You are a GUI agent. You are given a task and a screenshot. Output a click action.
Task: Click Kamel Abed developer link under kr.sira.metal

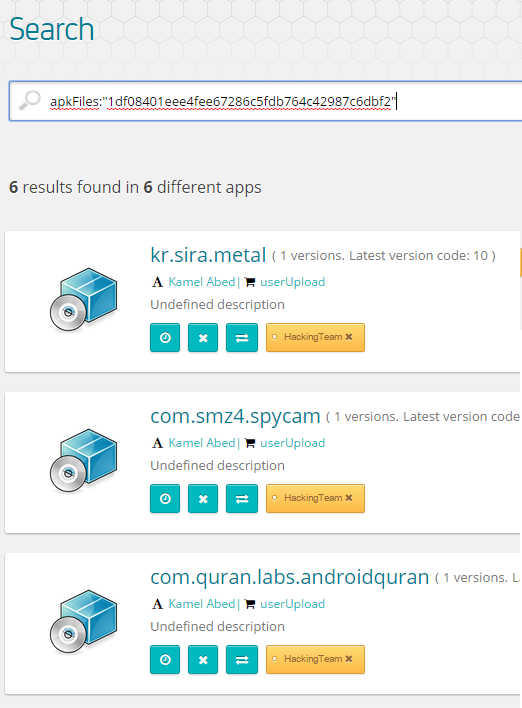pyautogui.click(x=201, y=282)
